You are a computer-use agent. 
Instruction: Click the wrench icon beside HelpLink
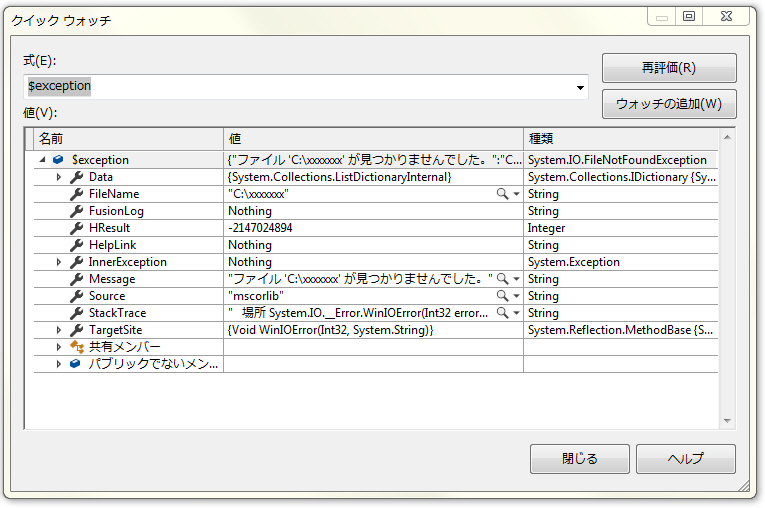tap(77, 245)
